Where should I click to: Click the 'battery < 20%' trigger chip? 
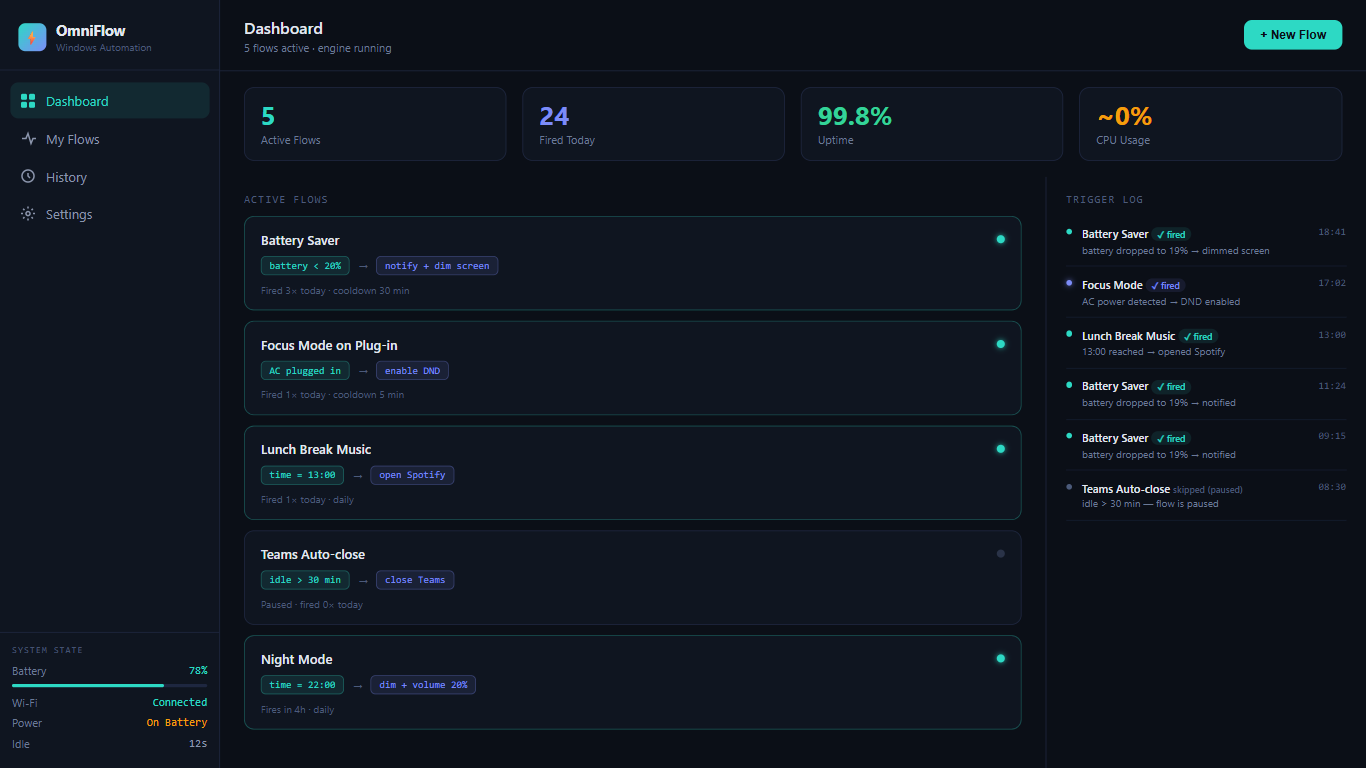[x=306, y=266]
